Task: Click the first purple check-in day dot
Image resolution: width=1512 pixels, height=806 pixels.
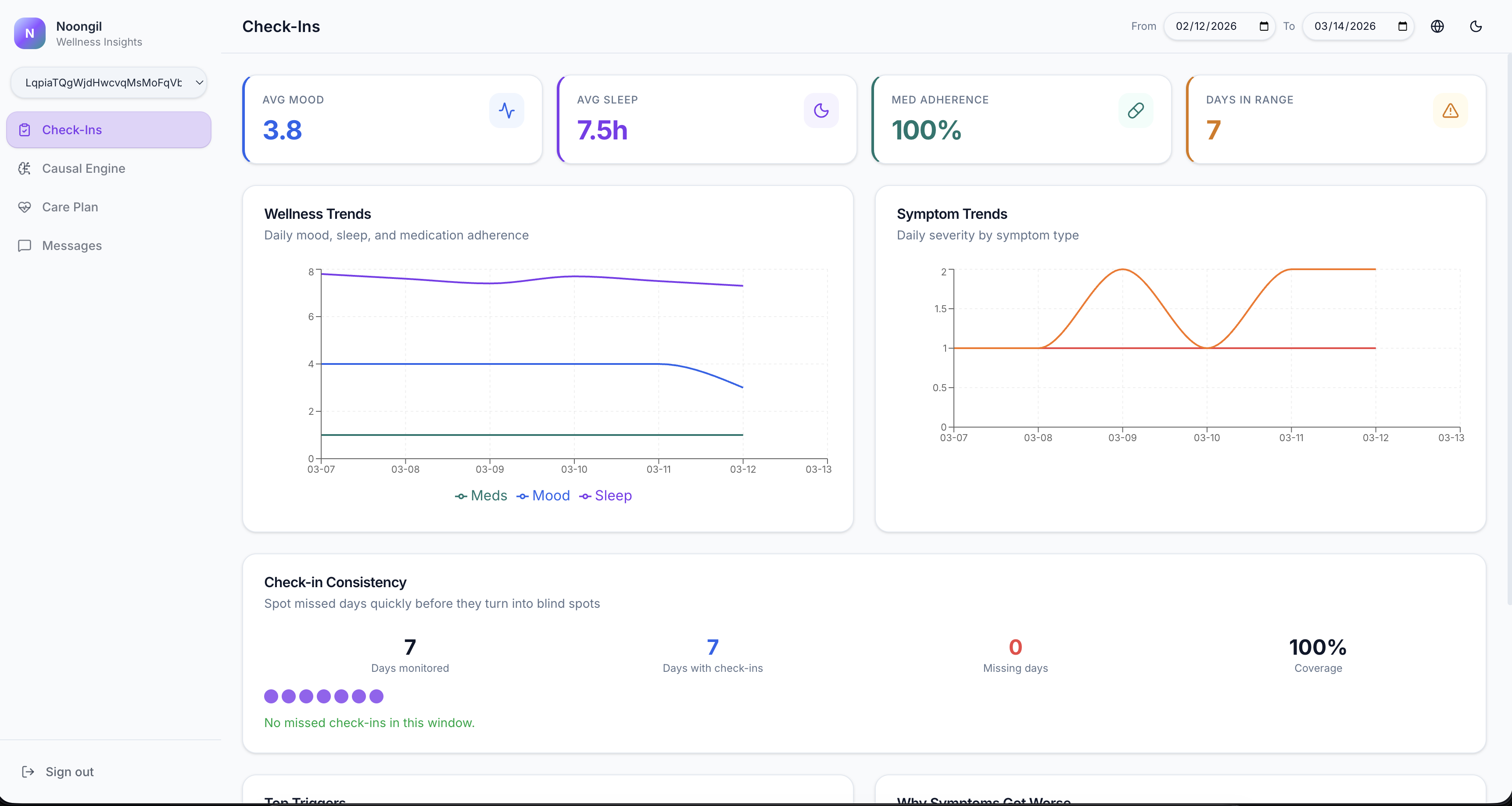Action: 271,696
